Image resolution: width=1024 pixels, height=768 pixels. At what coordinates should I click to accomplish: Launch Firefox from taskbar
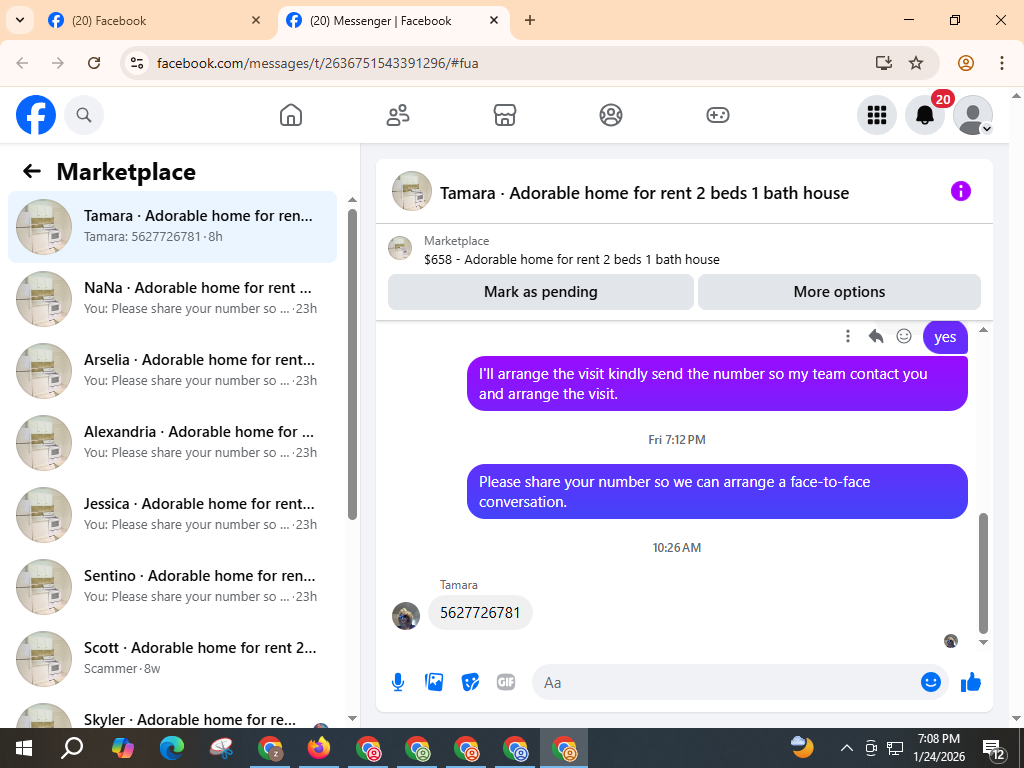coord(319,748)
